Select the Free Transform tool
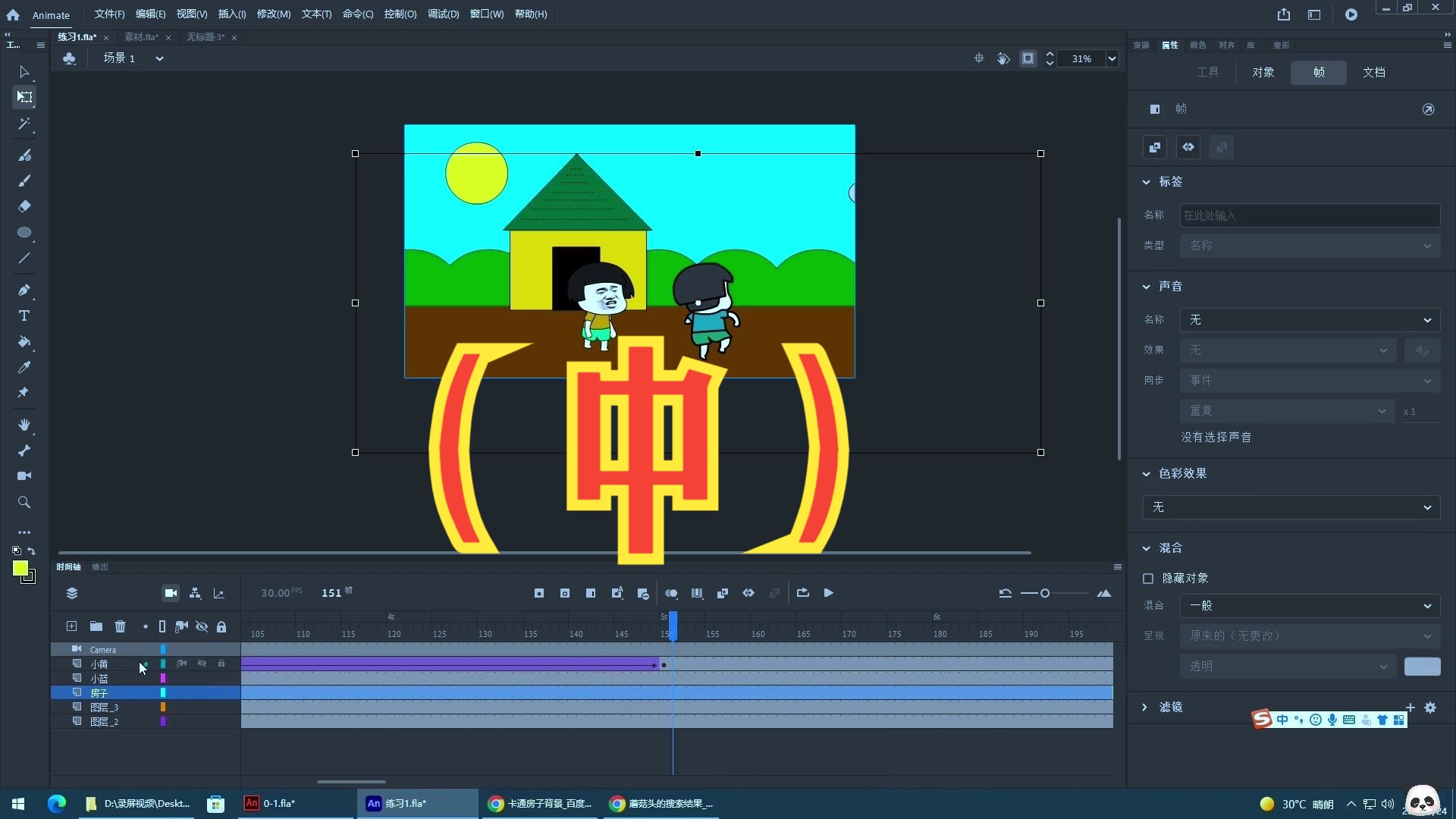This screenshot has width=1456, height=819. pyautogui.click(x=24, y=97)
